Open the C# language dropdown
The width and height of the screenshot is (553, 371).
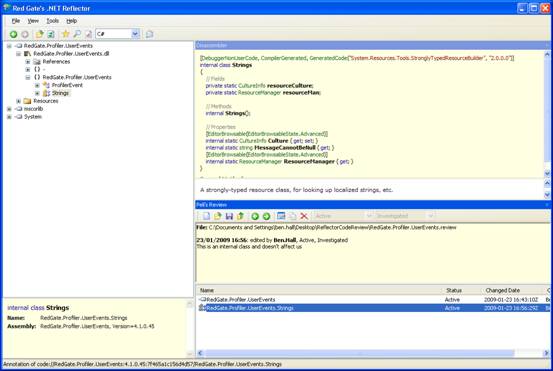click(x=135, y=34)
